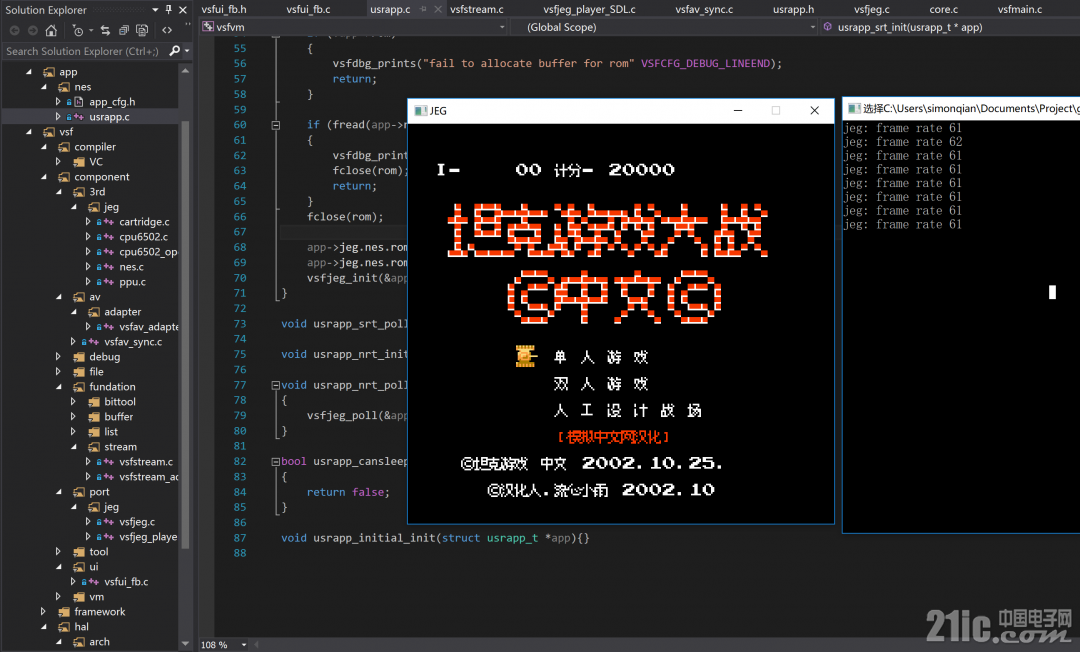1080x652 pixels.
Task: Open the pending changes filter dropdown arrow
Action: click(x=90, y=30)
